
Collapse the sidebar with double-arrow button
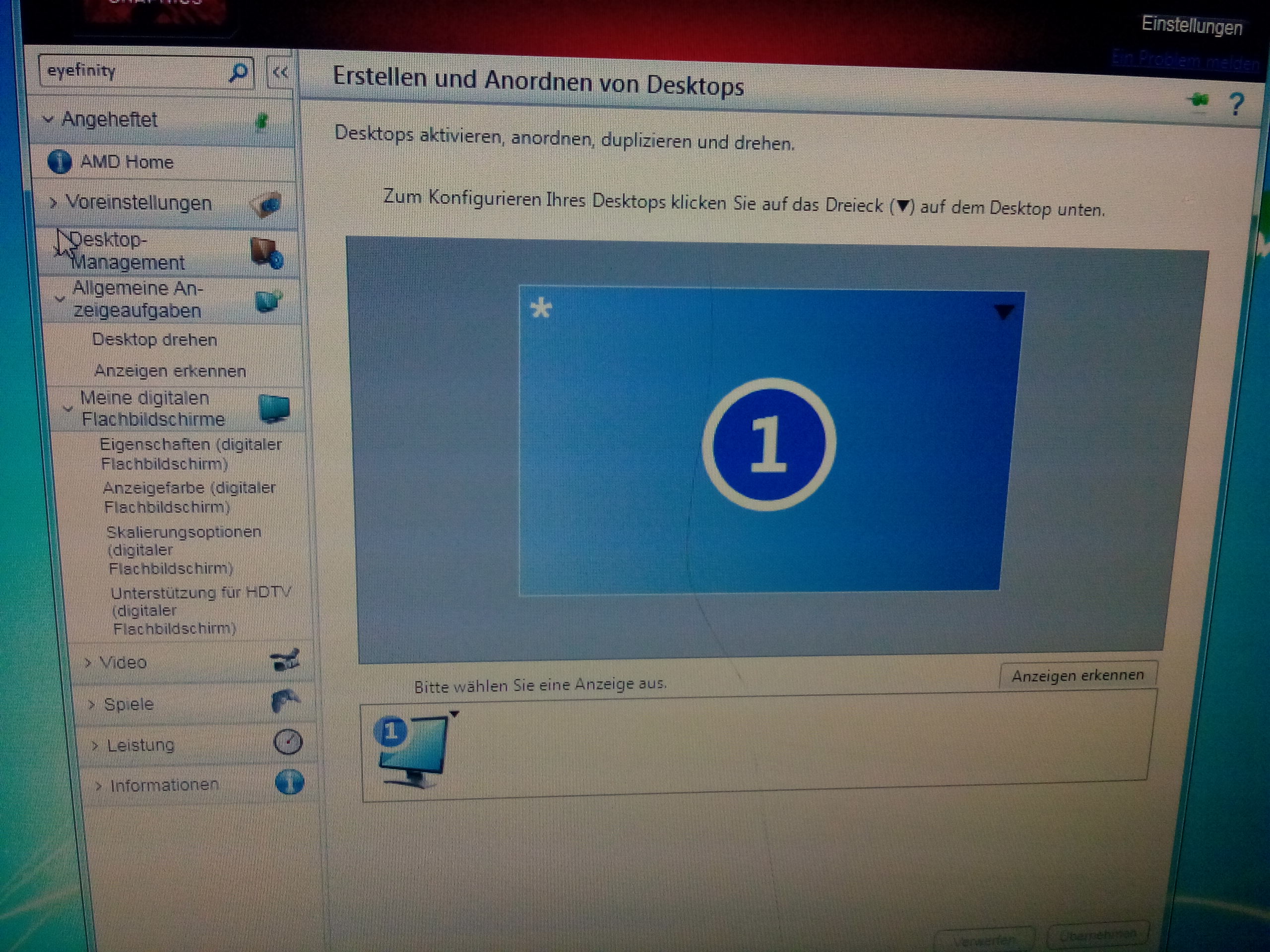point(281,73)
